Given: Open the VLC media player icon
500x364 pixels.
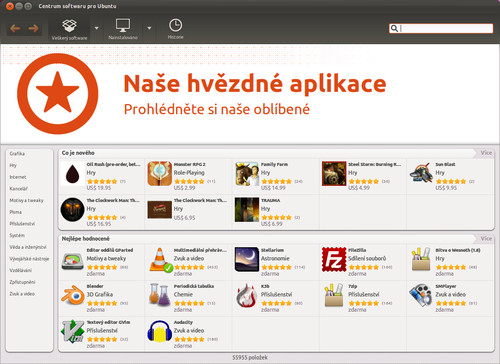Looking at the screenshot, I should (x=160, y=260).
